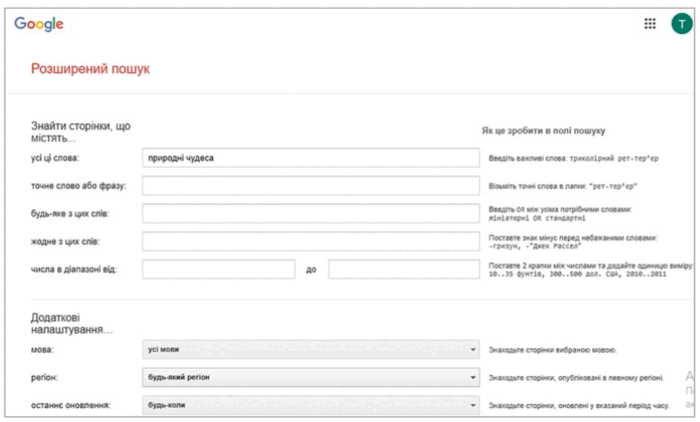Click the hint 'Знаходьте сторінки вибраною мовою'
This screenshot has height=422, width=700.
(x=552, y=350)
